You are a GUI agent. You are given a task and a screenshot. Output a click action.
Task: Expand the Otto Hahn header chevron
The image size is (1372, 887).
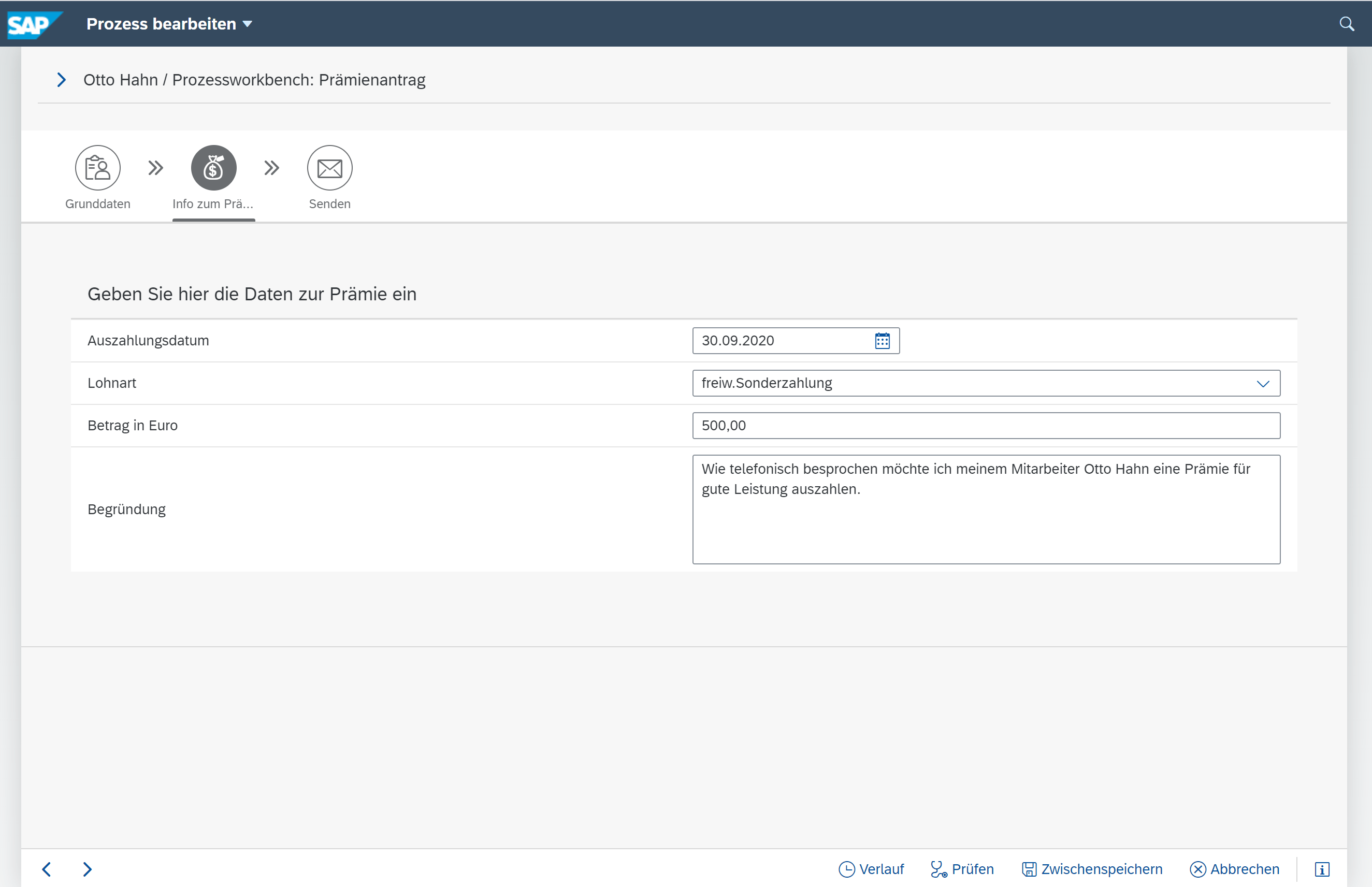61,80
